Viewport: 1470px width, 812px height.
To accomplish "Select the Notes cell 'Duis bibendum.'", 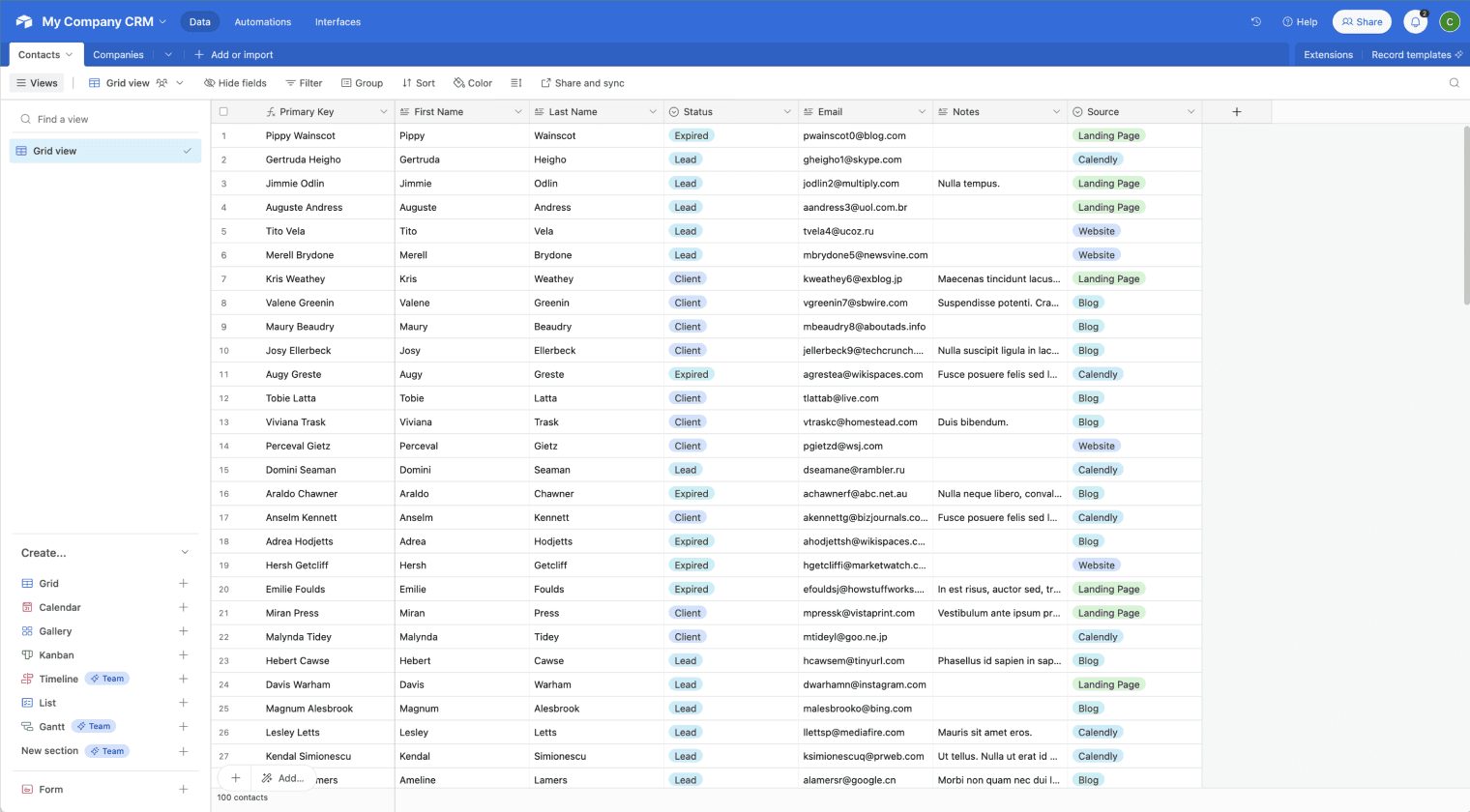I will [x=1000, y=422].
